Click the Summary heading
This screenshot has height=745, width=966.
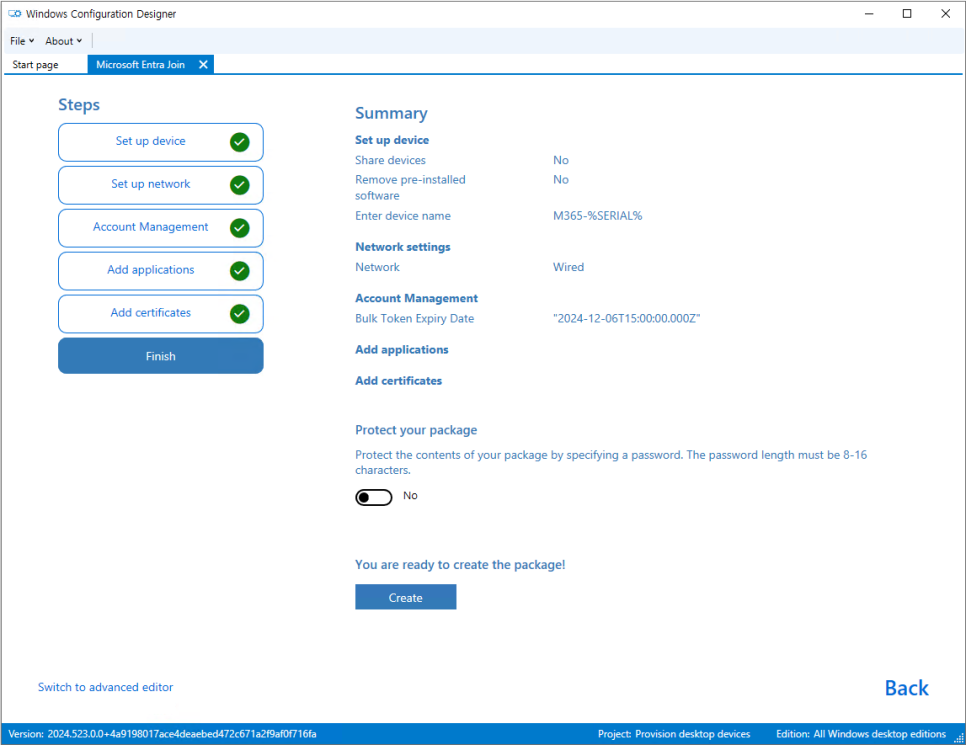click(x=391, y=113)
